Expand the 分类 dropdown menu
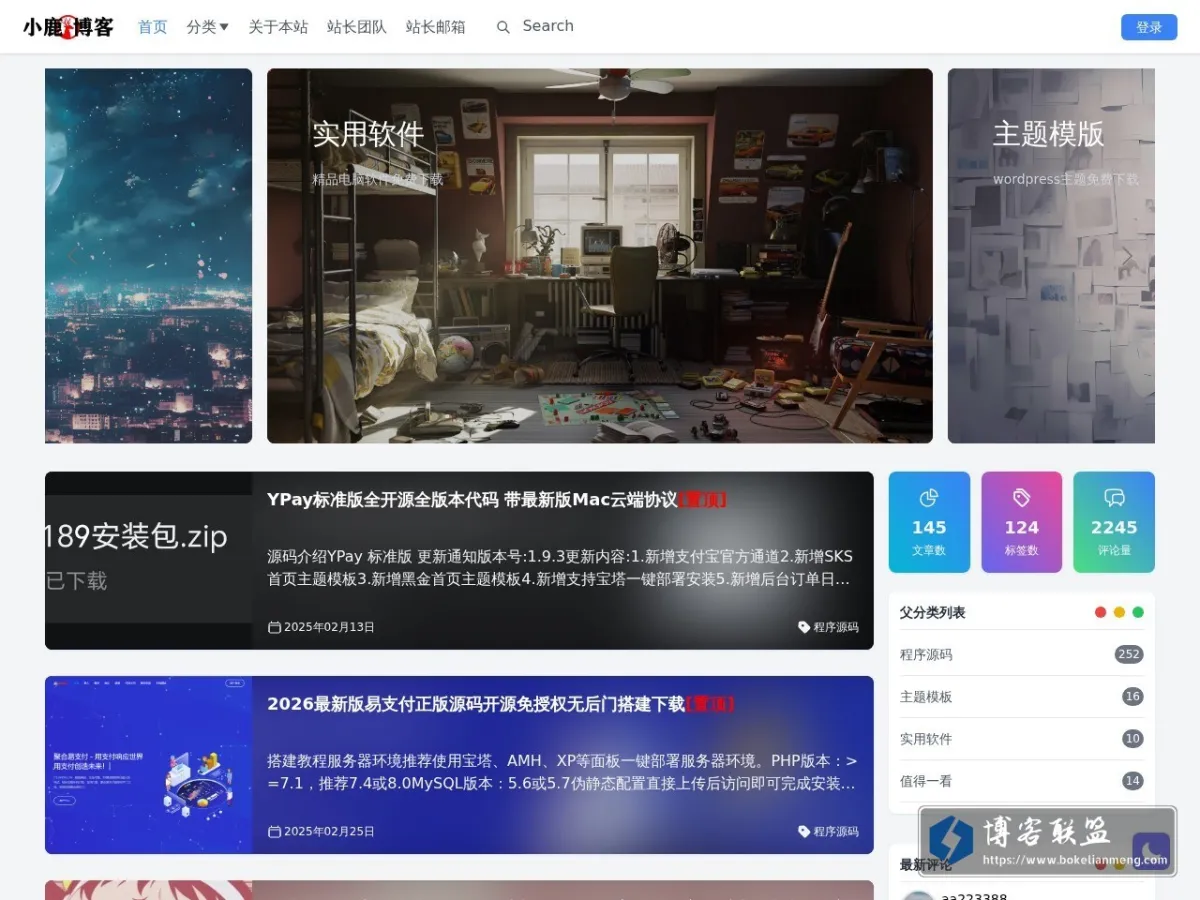The height and width of the screenshot is (900, 1200). (x=208, y=27)
